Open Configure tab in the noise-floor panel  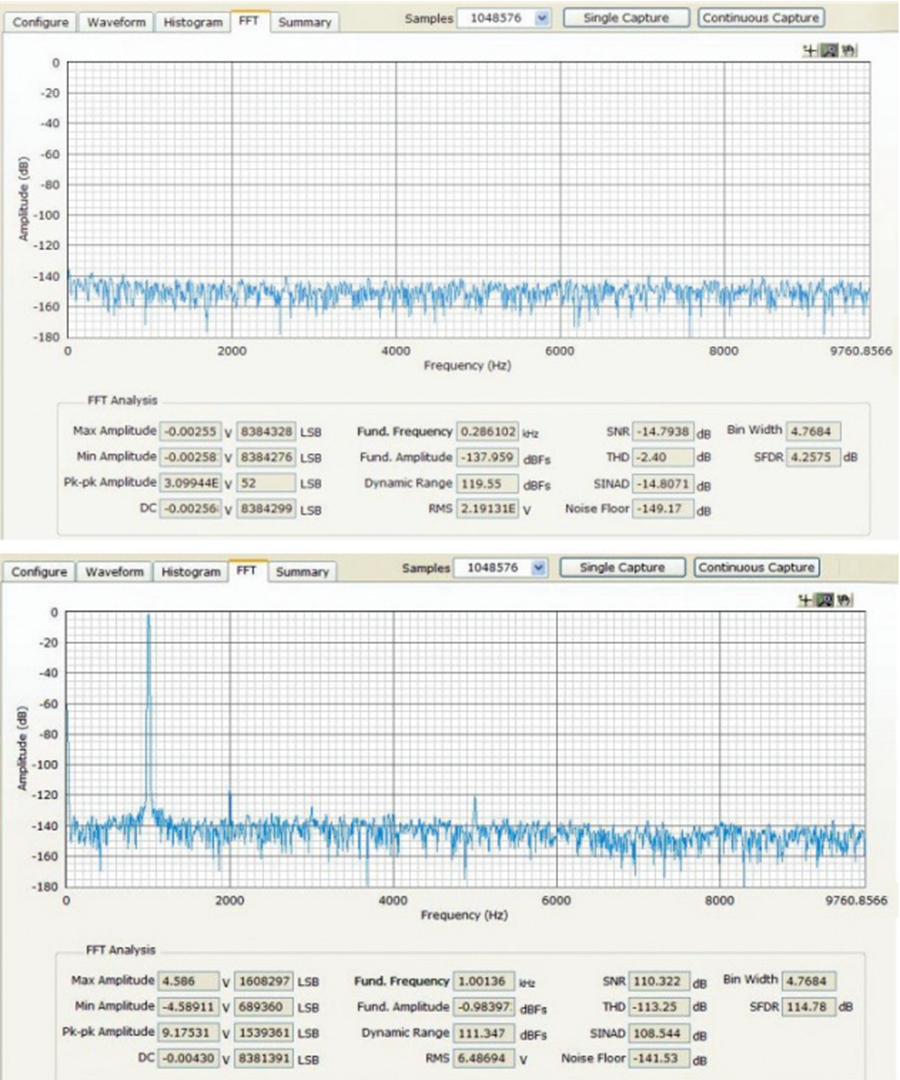[40, 22]
